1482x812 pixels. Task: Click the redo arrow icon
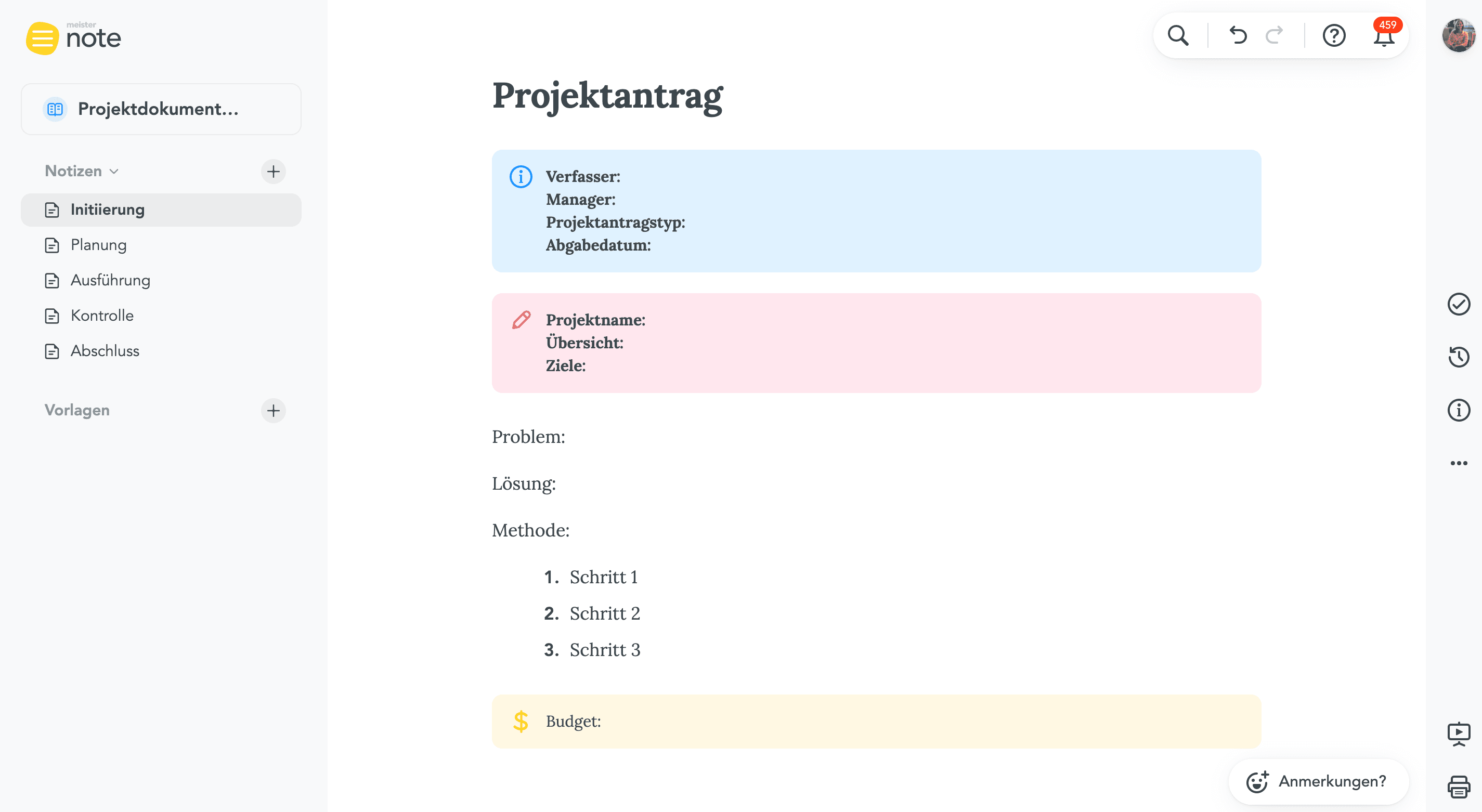click(x=1275, y=36)
